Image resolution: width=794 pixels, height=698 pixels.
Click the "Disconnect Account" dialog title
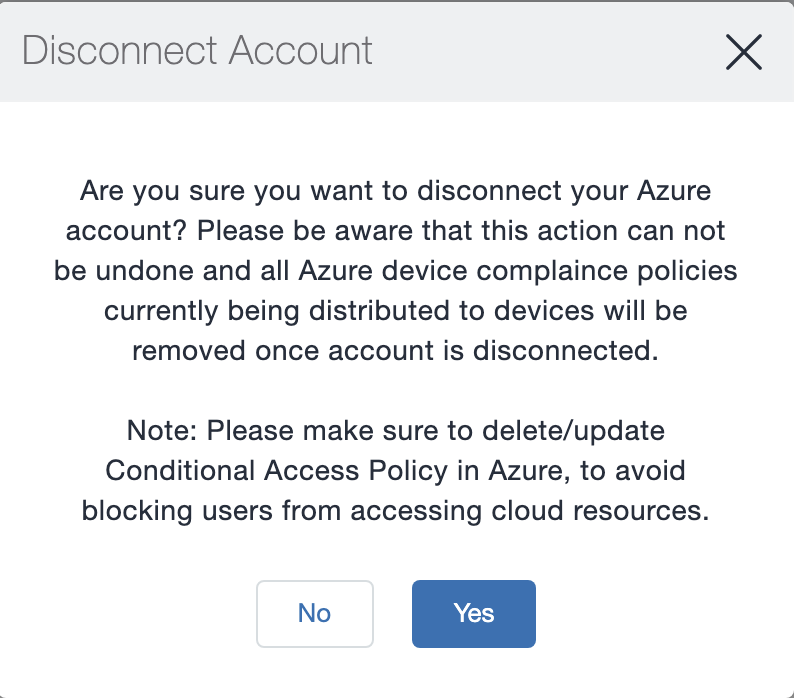pyautogui.click(x=197, y=51)
